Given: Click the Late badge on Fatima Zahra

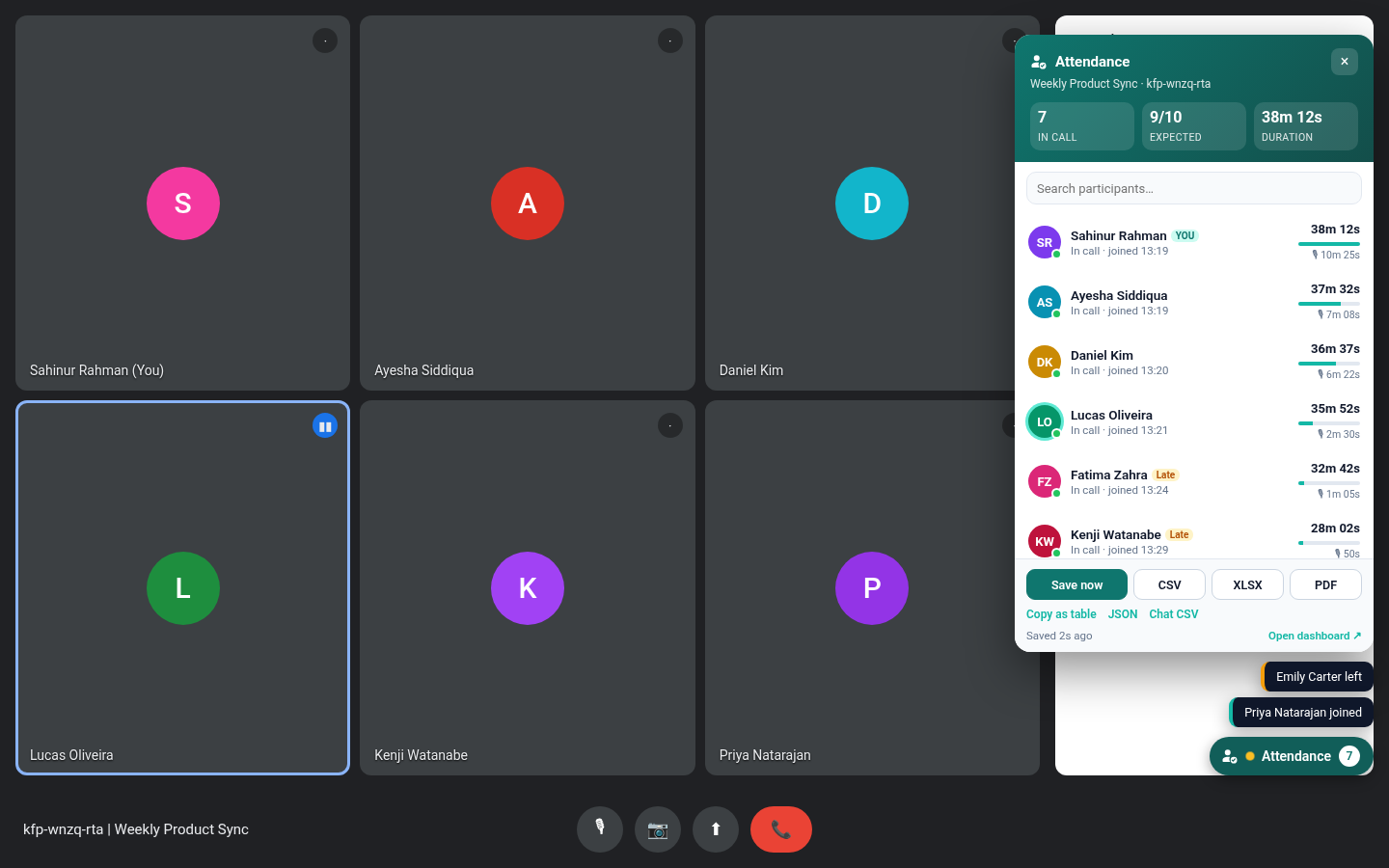Looking at the screenshot, I should 1165,475.
